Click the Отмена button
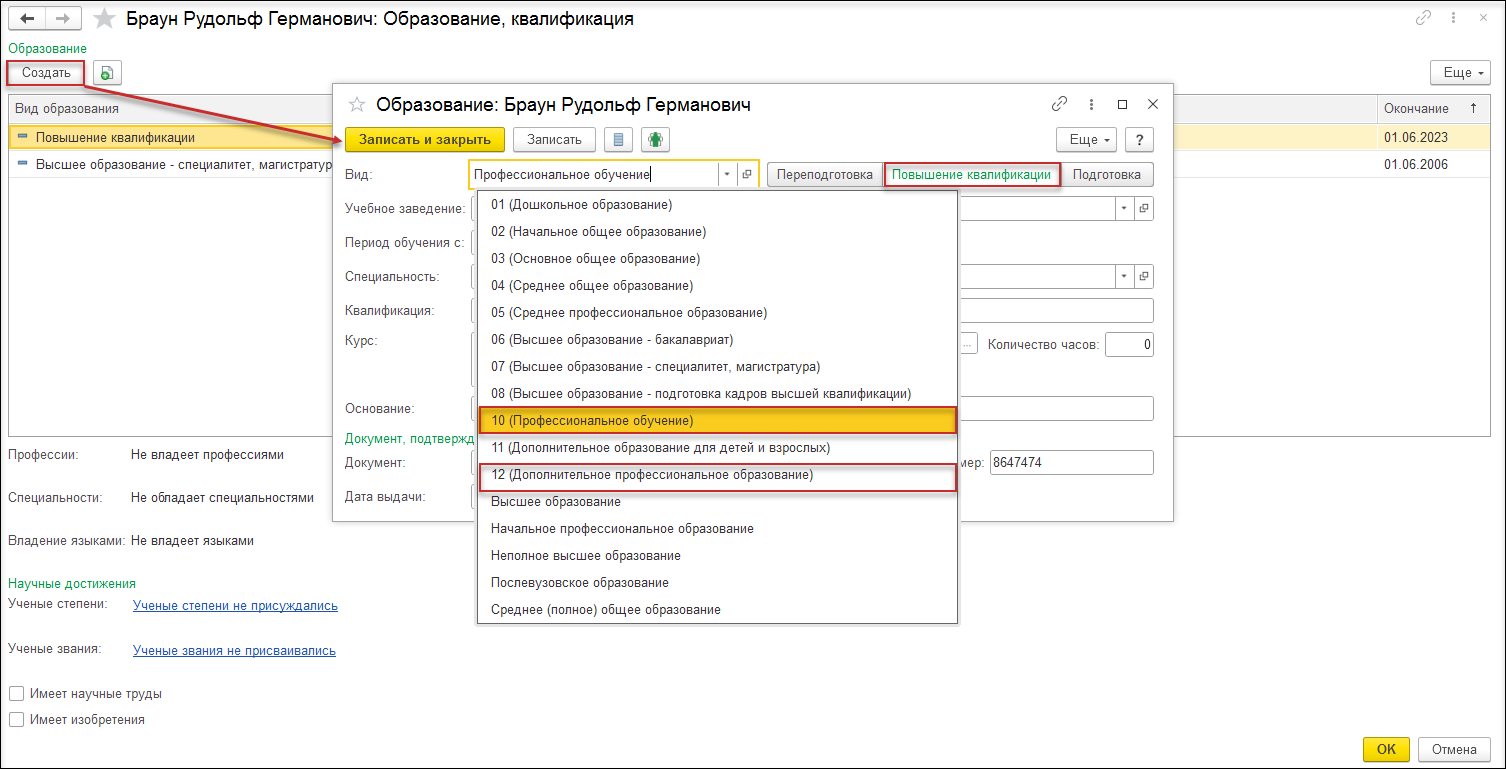The image size is (1506, 769). coord(1454,749)
